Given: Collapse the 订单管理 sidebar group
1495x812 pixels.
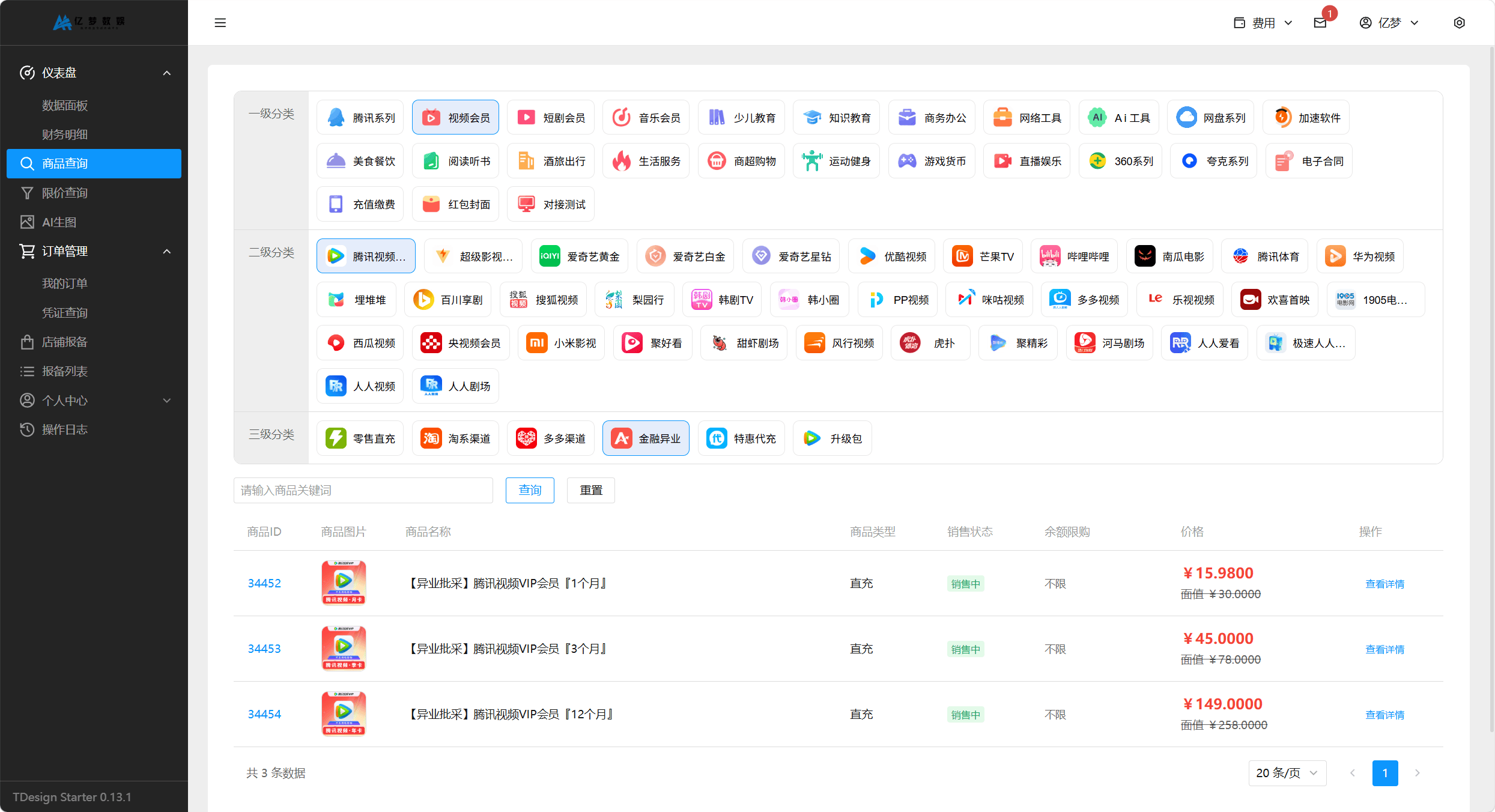Looking at the screenshot, I should (94, 251).
